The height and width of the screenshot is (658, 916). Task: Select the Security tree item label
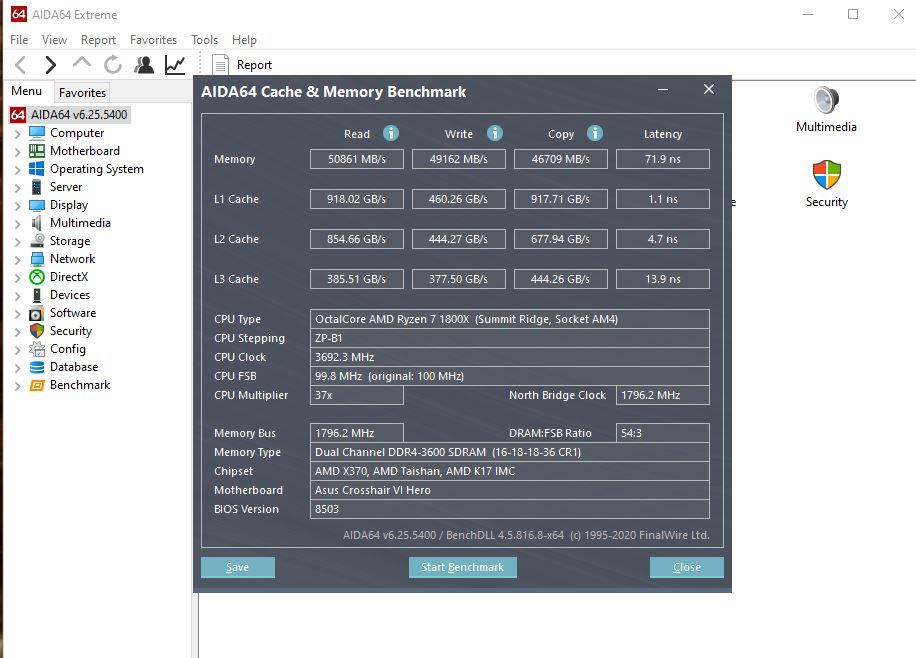tap(71, 331)
